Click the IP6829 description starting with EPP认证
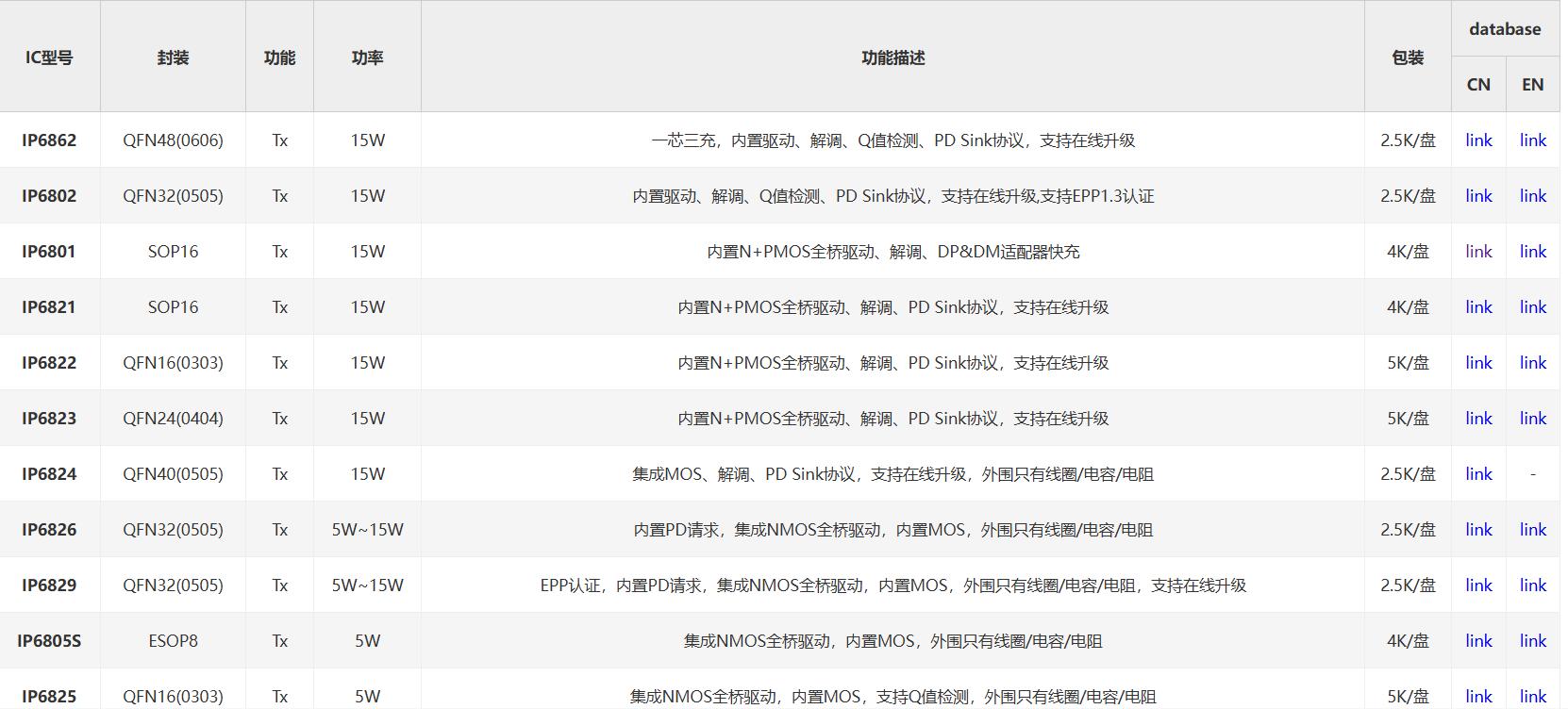 click(892, 585)
